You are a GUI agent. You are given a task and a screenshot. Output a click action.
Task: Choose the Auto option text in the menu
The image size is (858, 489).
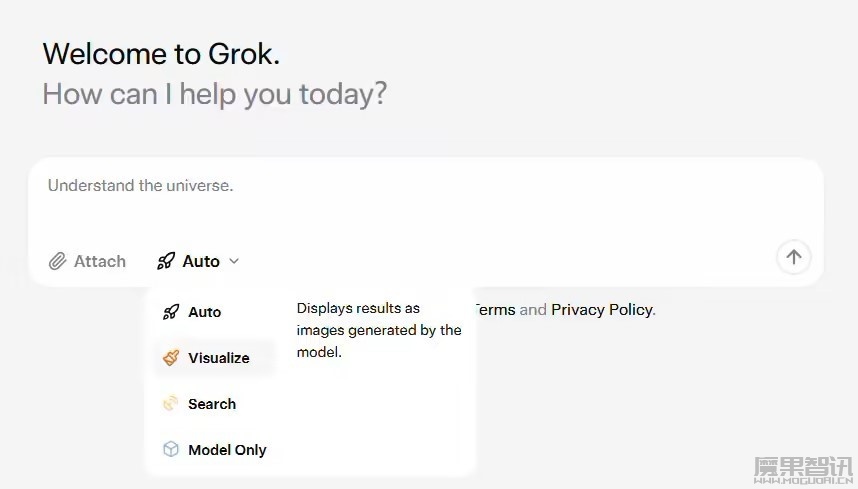coord(205,312)
